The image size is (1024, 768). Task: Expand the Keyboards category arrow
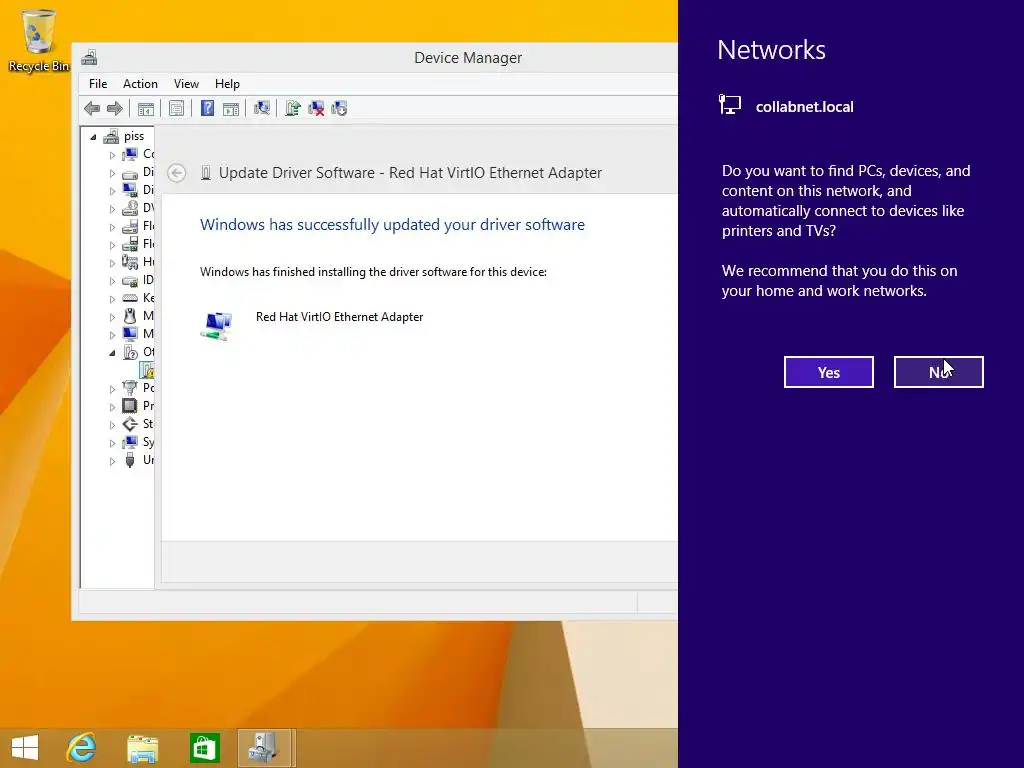(112, 299)
